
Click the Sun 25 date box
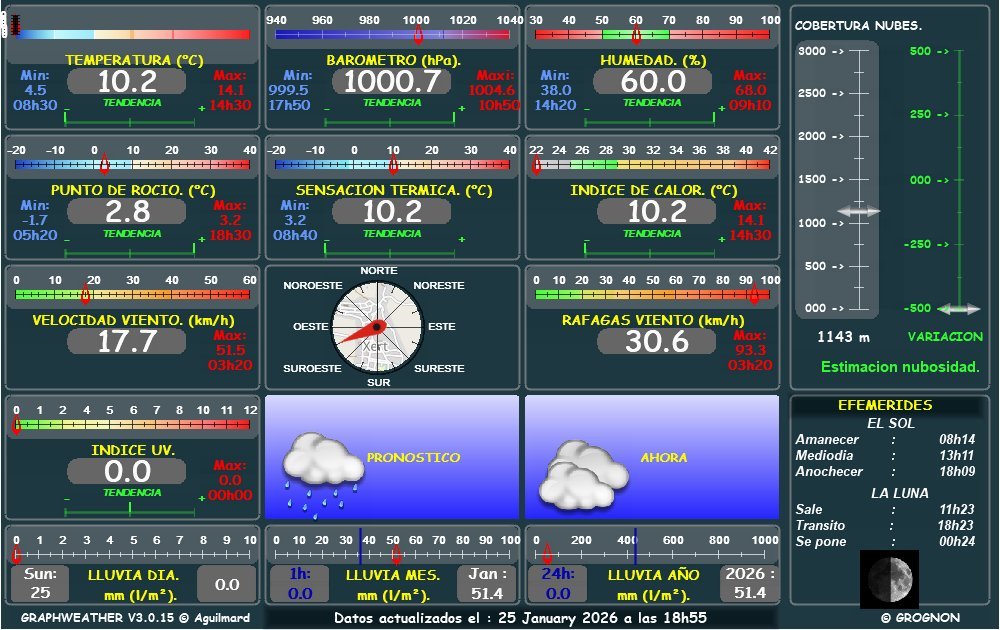pyautogui.click(x=41, y=584)
